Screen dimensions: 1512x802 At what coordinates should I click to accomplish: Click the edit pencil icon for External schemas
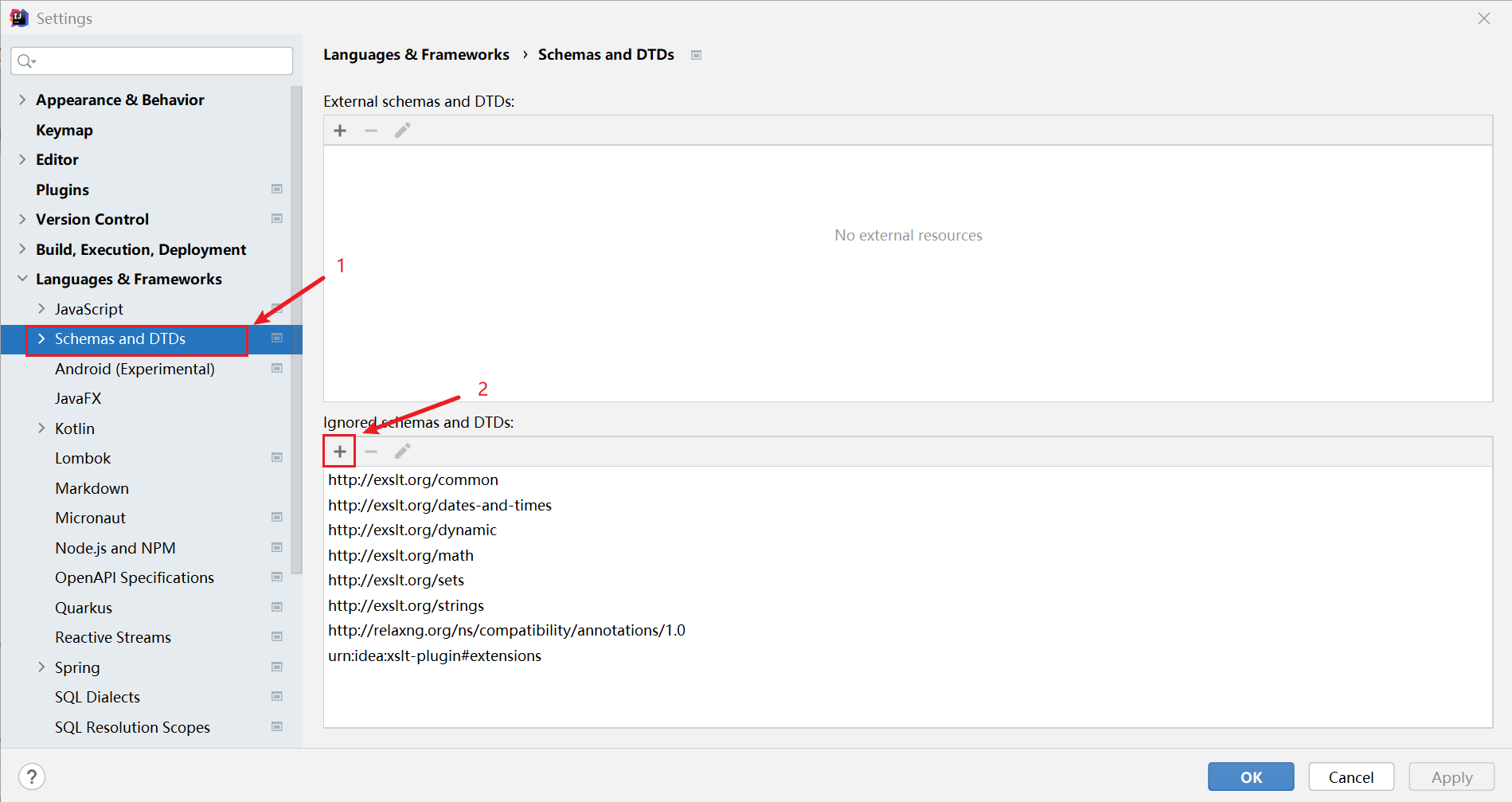[x=402, y=130]
